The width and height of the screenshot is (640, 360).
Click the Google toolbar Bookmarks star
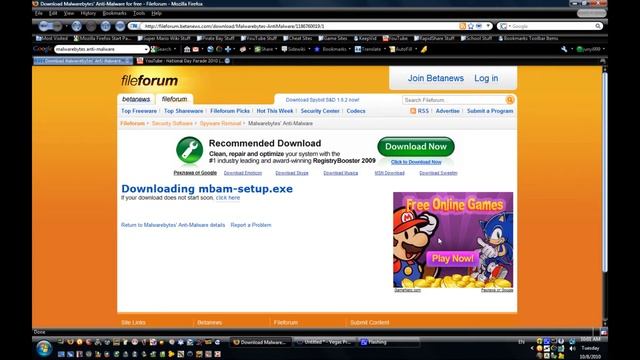317,49
